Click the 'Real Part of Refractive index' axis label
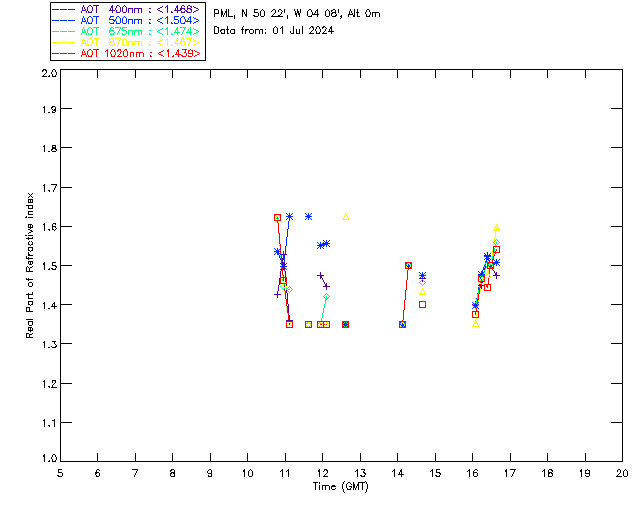 click(30, 265)
